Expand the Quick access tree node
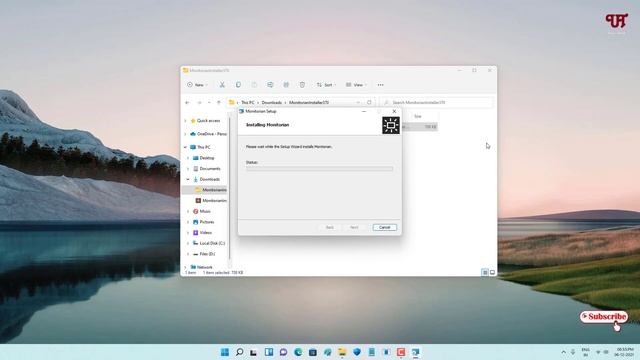The height and width of the screenshot is (360, 640). [x=185, y=121]
